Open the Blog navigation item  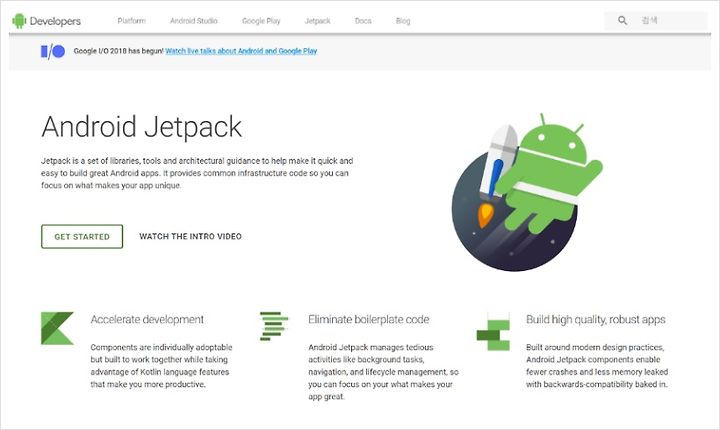tap(403, 21)
